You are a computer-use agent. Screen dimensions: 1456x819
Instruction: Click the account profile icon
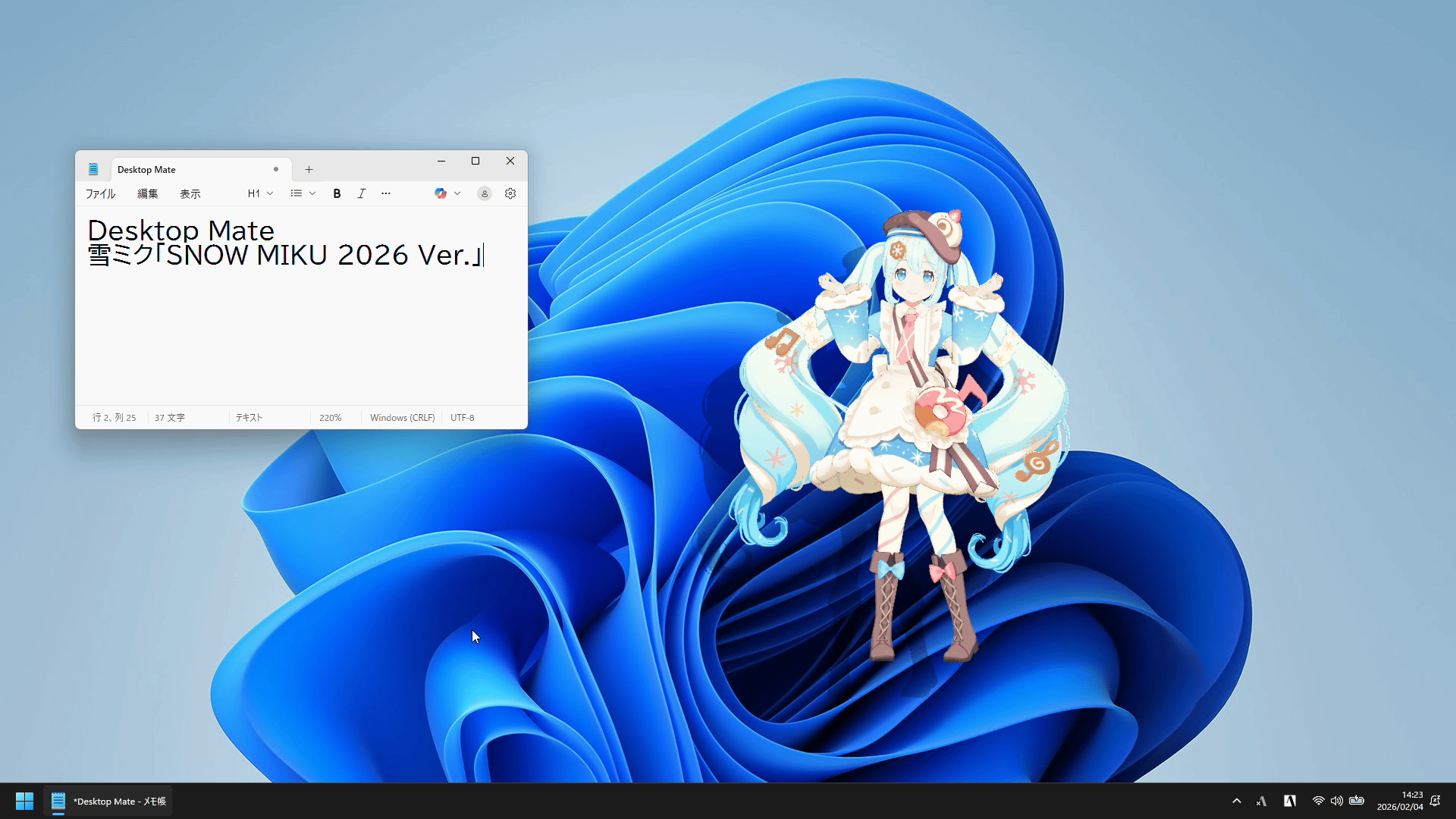point(485,193)
